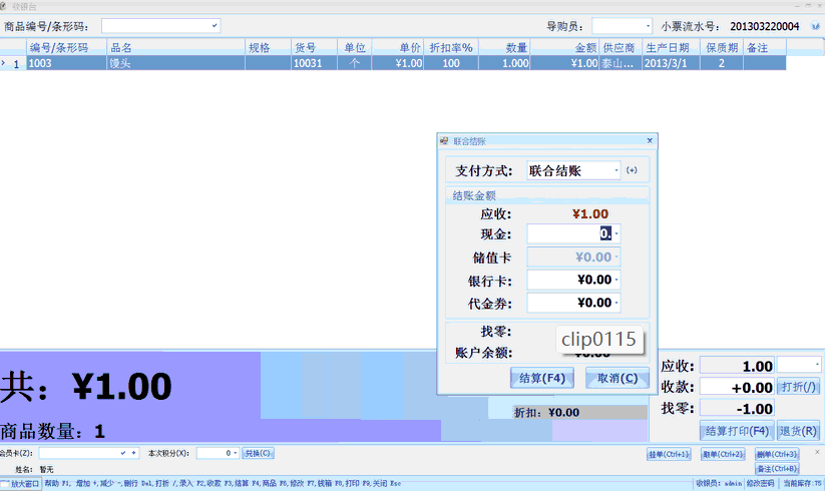Click the 联合结账 dialog title icon
825x491 pixels.
[x=445, y=141]
